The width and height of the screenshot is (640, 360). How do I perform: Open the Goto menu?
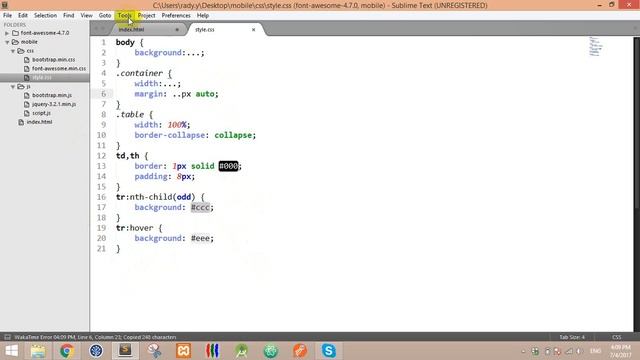(105, 16)
